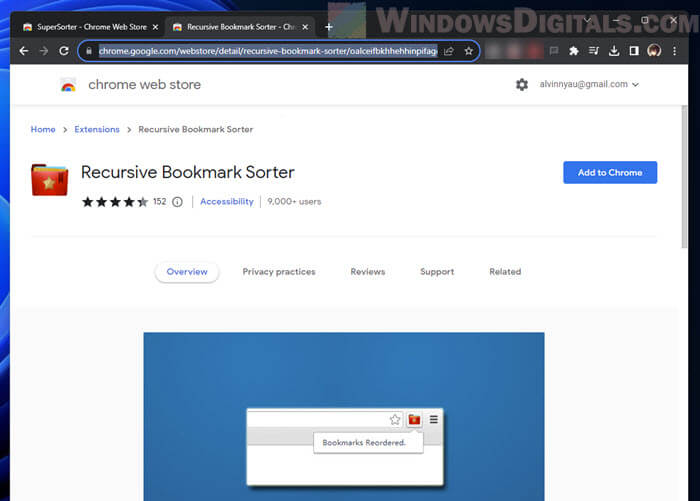The height and width of the screenshot is (501, 700).
Task: Toggle the browser side panel icon
Action: (634, 51)
